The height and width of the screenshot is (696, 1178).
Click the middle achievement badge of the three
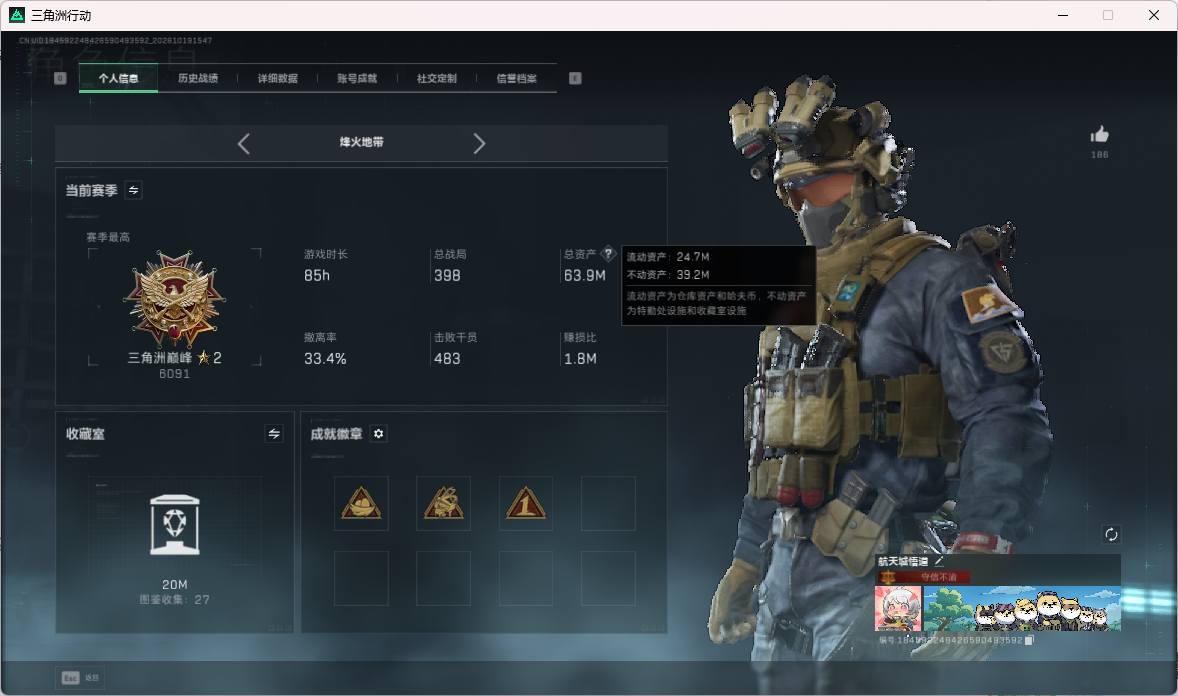coord(443,504)
